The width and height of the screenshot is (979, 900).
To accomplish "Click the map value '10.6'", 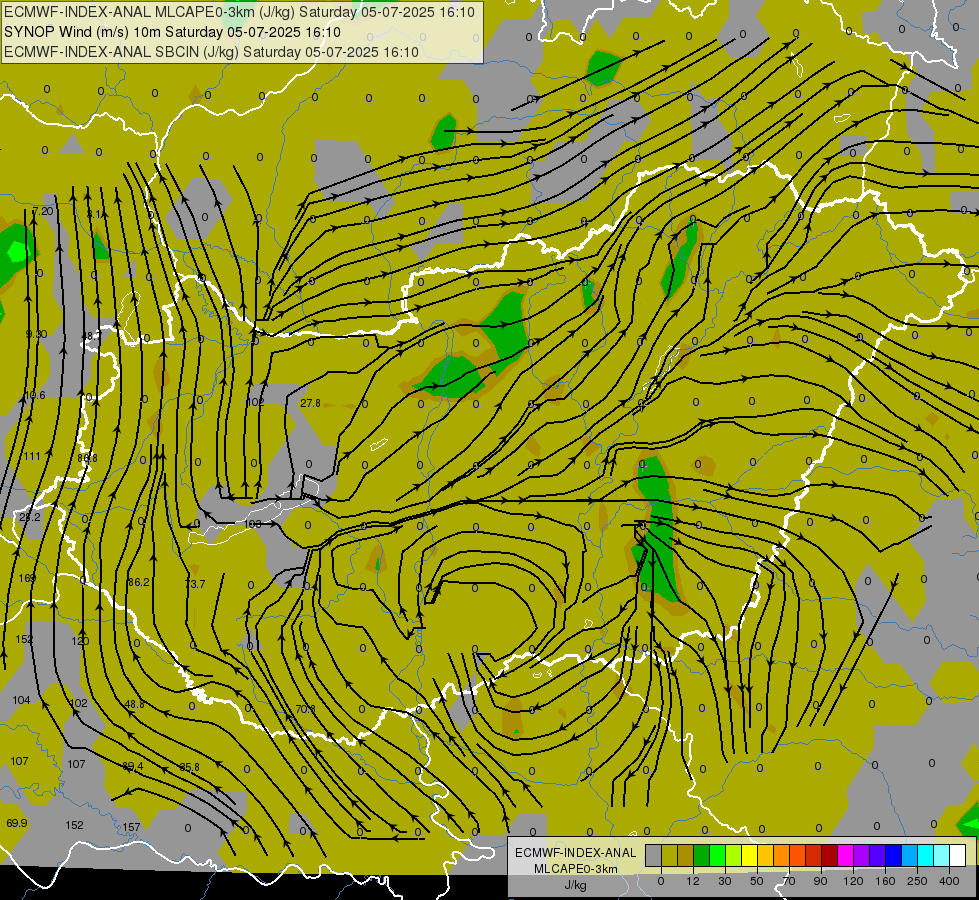I will [x=35, y=395].
